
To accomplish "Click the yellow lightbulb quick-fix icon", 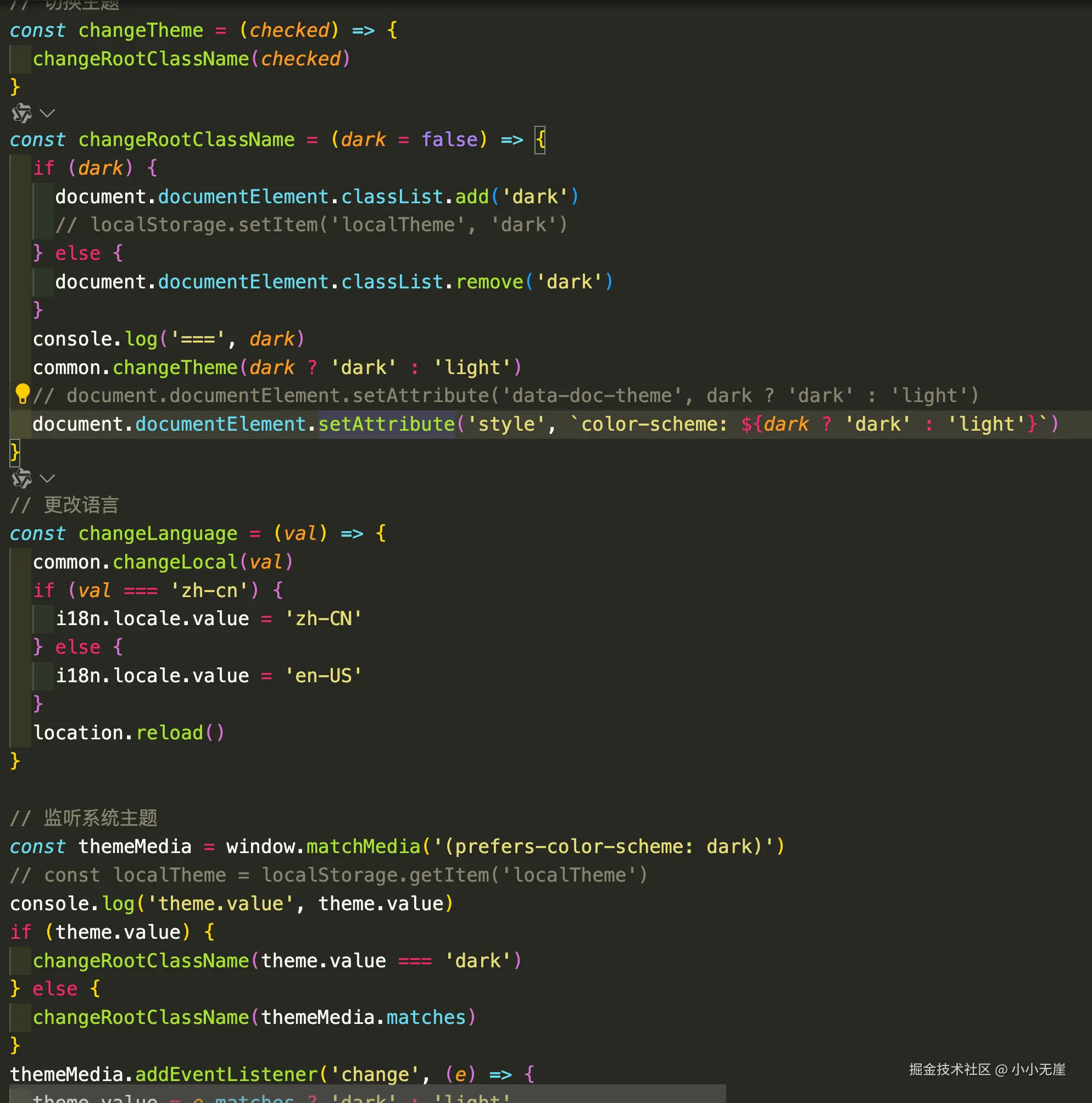I will point(23,393).
